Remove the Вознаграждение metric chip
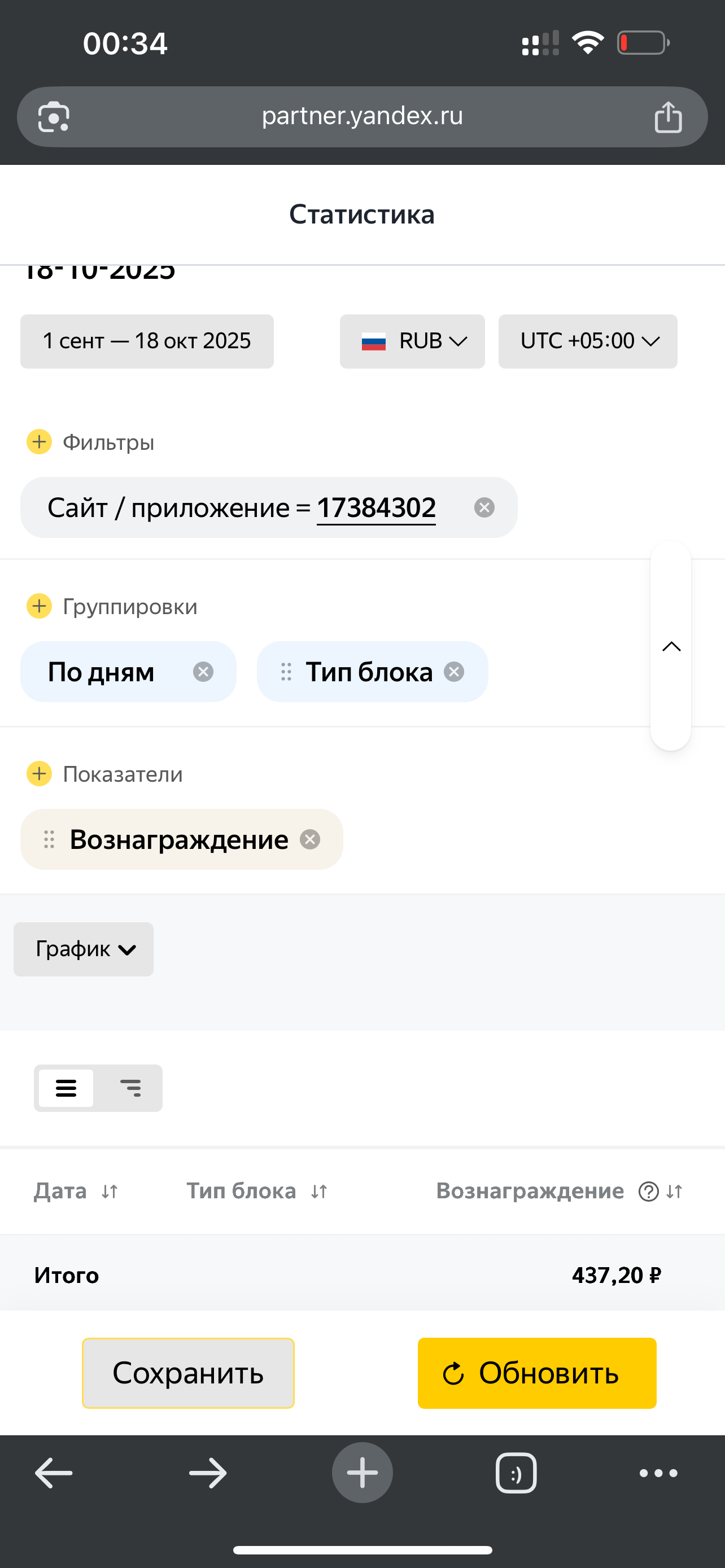This screenshot has width=725, height=1568. click(x=310, y=839)
